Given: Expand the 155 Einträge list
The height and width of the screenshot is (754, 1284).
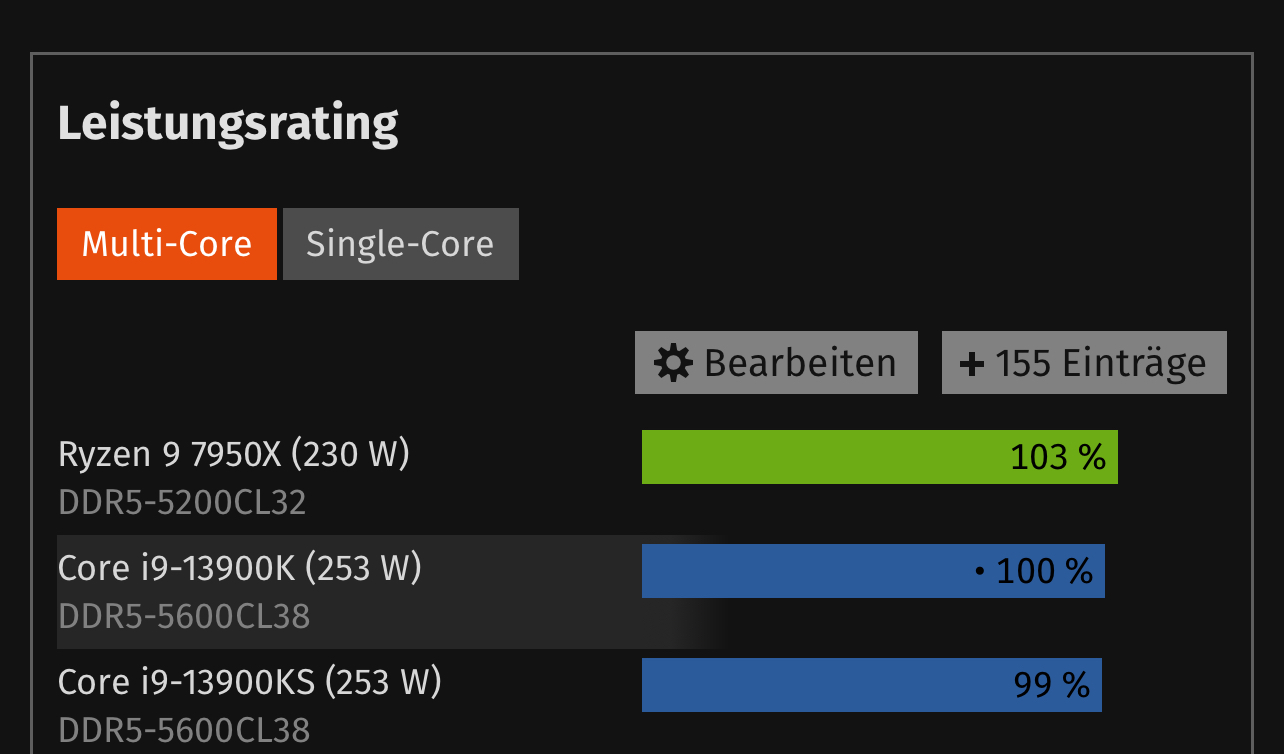Looking at the screenshot, I should coord(1084,362).
